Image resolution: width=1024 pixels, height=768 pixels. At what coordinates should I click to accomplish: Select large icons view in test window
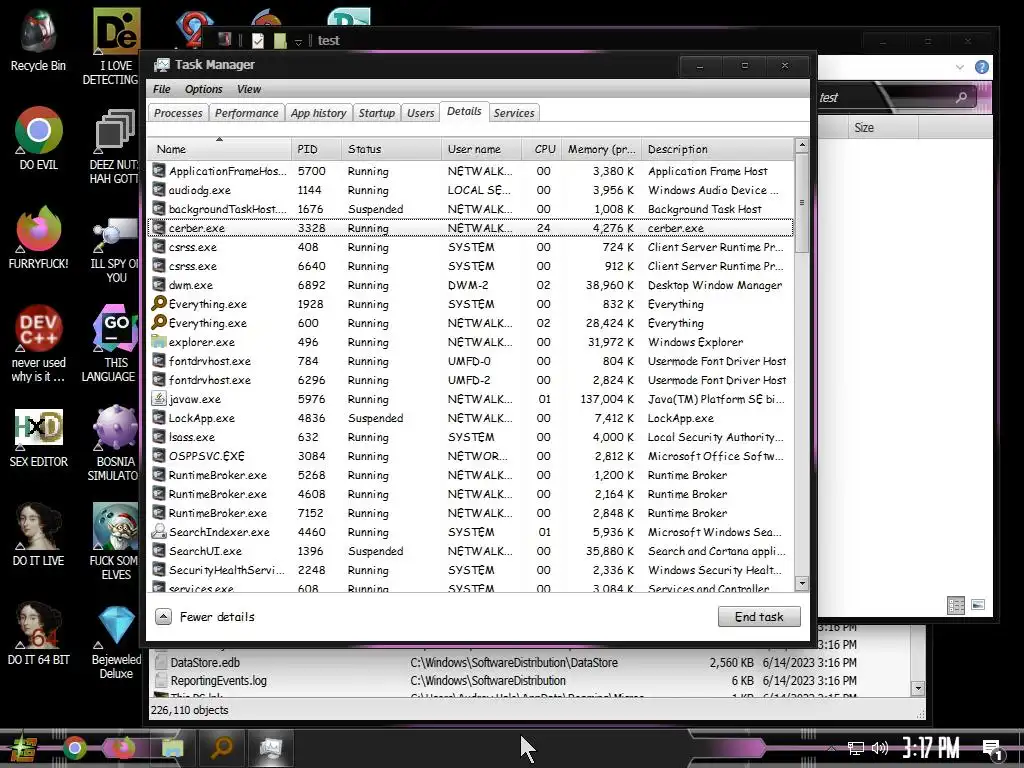coord(978,605)
